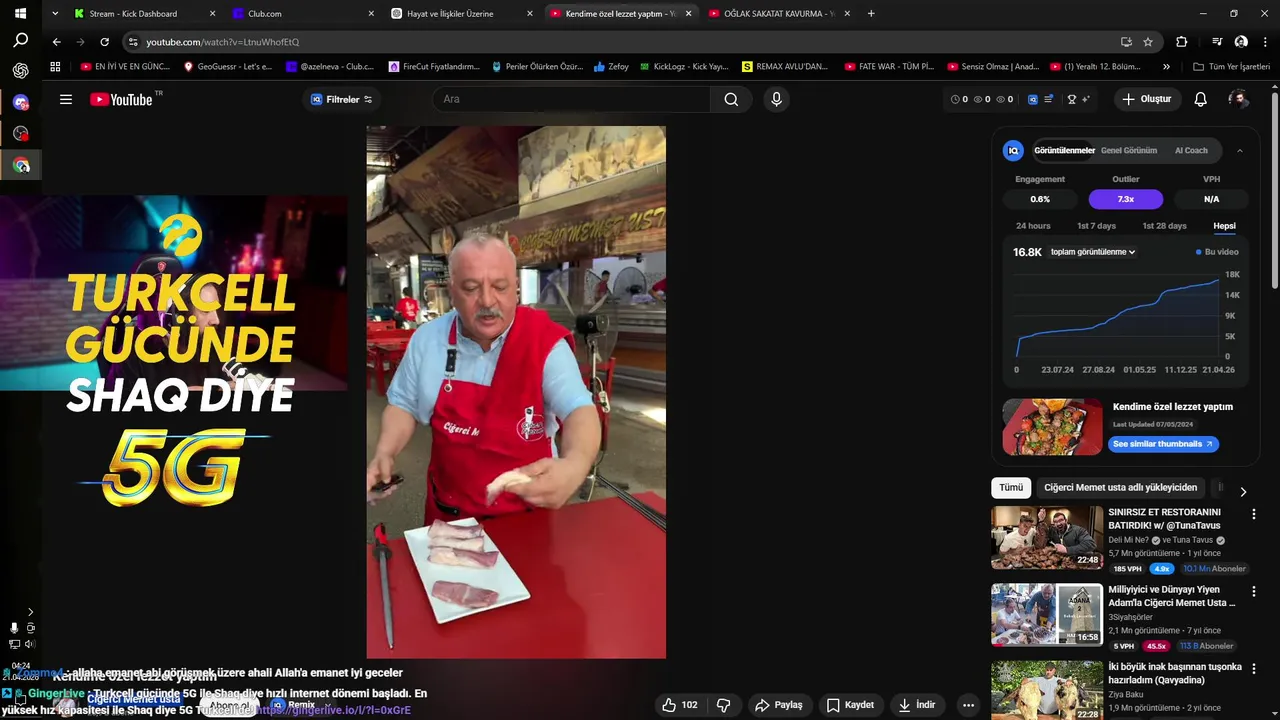Bookmark this page with the star icon

click(x=1148, y=42)
